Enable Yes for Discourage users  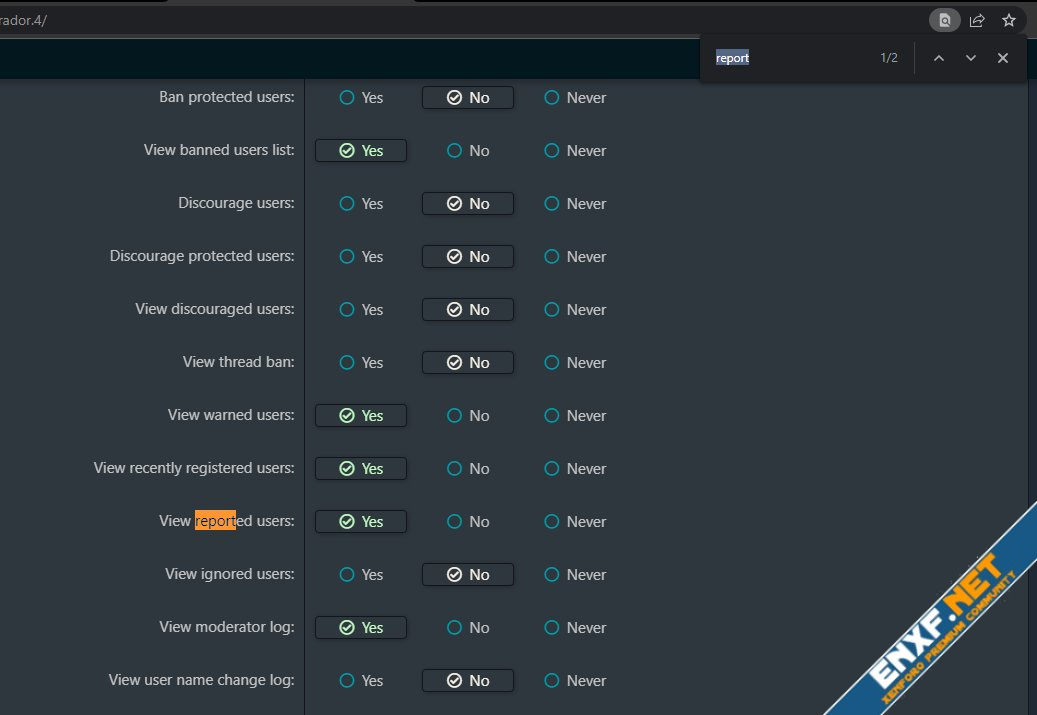point(361,204)
